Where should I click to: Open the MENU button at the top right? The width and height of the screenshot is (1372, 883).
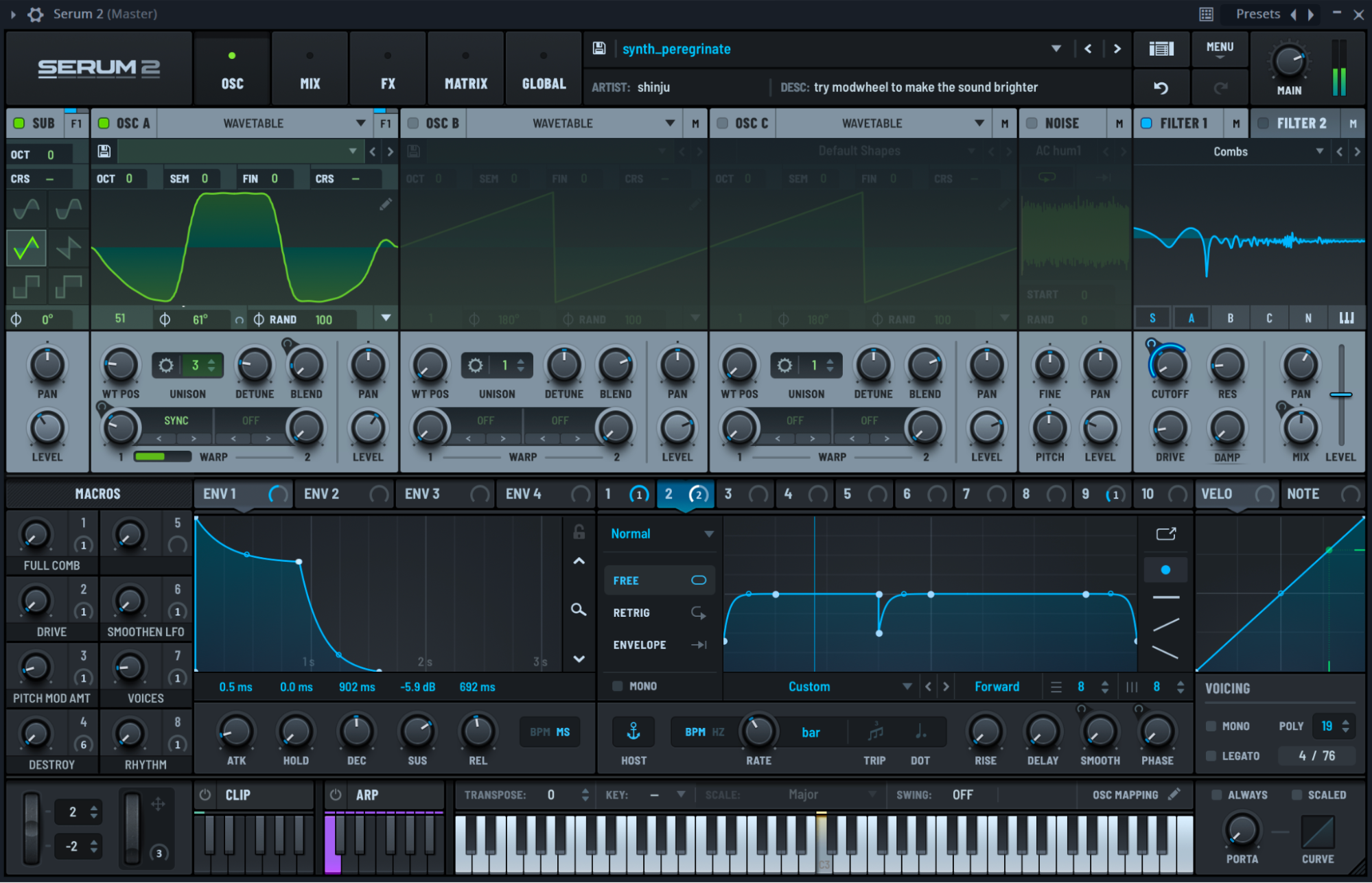(x=1220, y=49)
